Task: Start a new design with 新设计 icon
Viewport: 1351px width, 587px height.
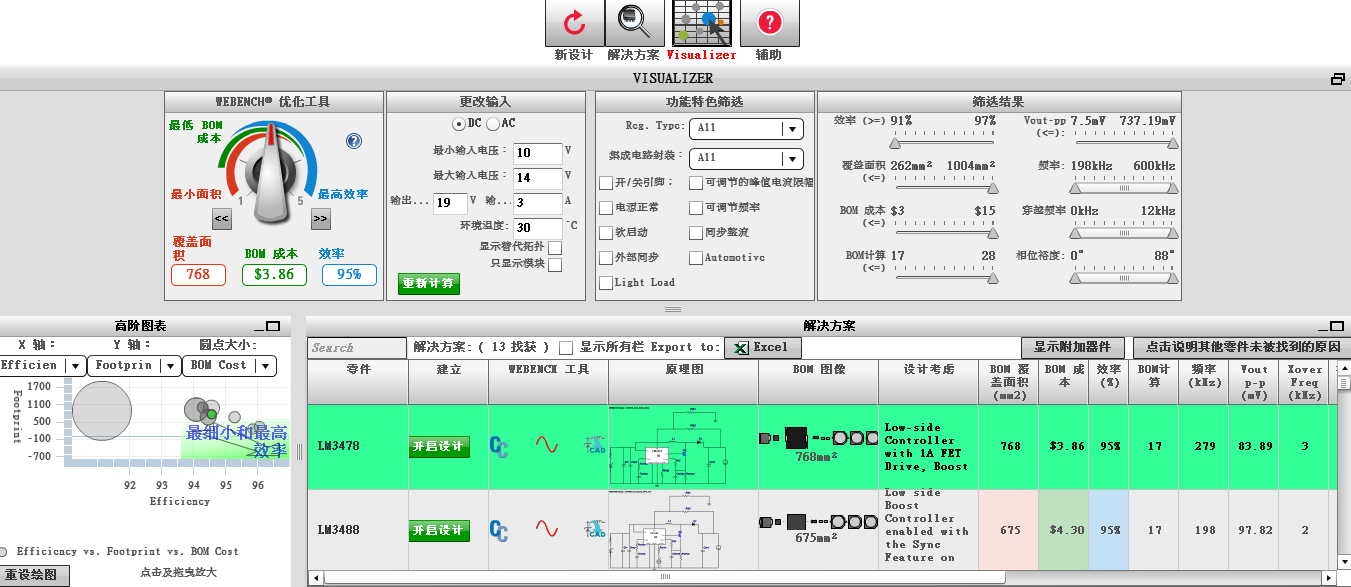Action: [574, 23]
